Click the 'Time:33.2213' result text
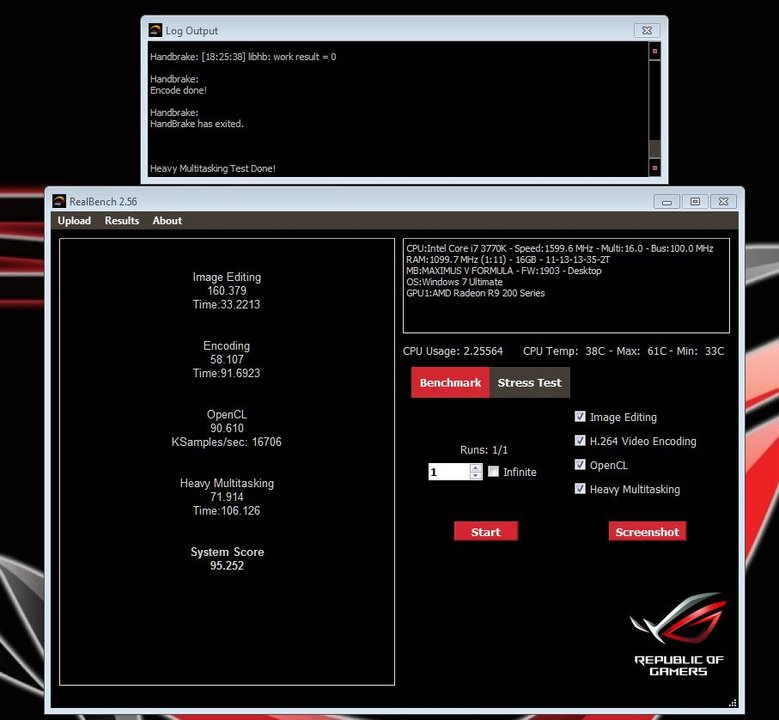779x720 pixels. (227, 304)
